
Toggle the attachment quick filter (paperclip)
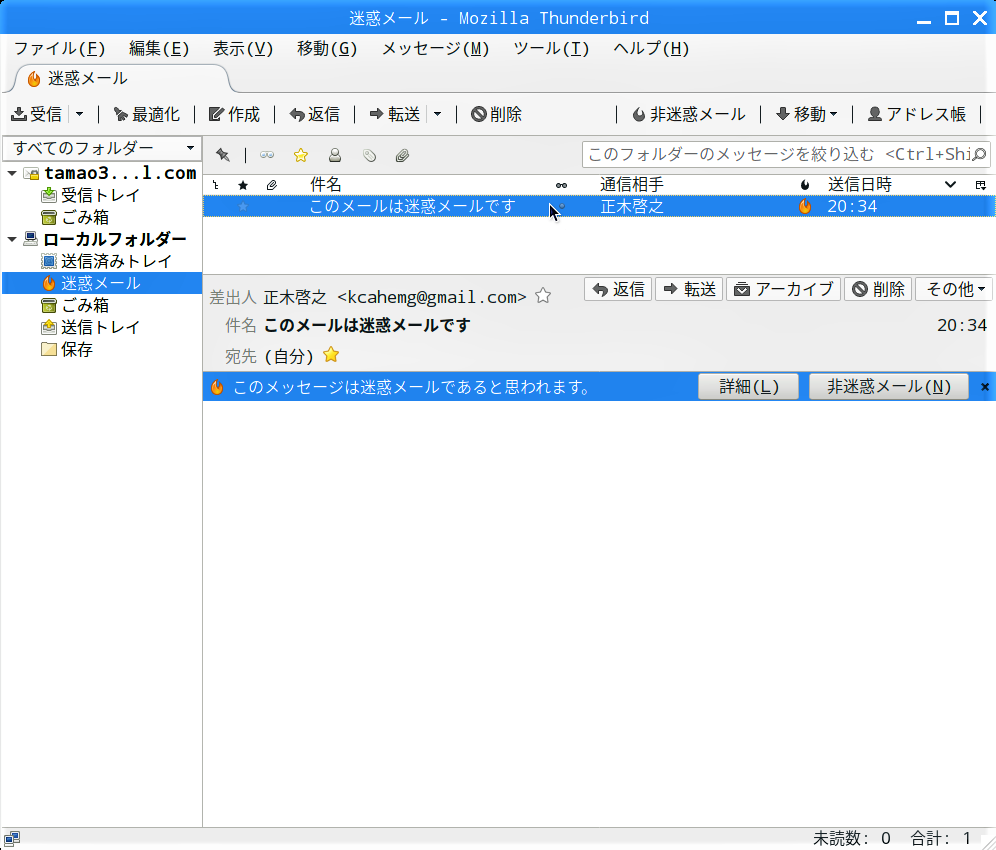pos(403,155)
